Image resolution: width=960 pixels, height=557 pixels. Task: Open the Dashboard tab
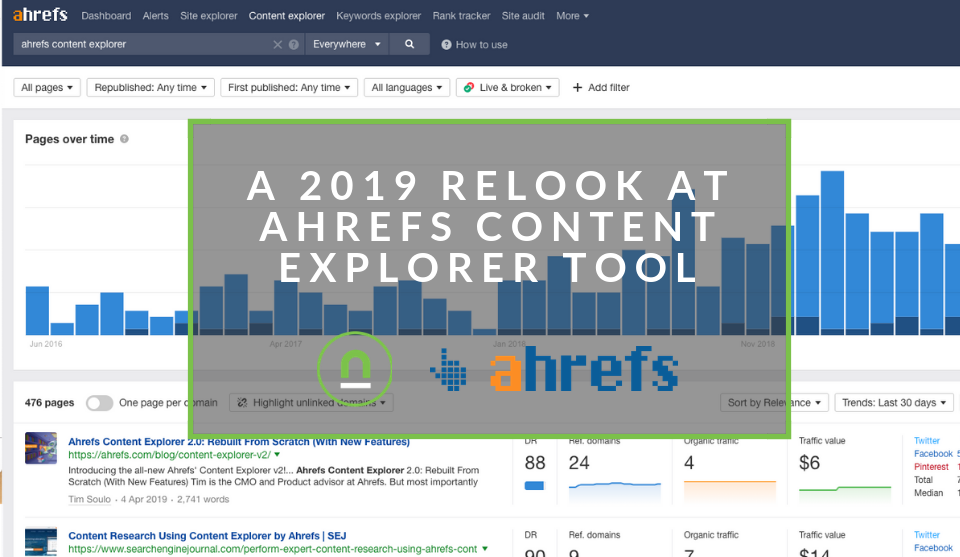(106, 16)
